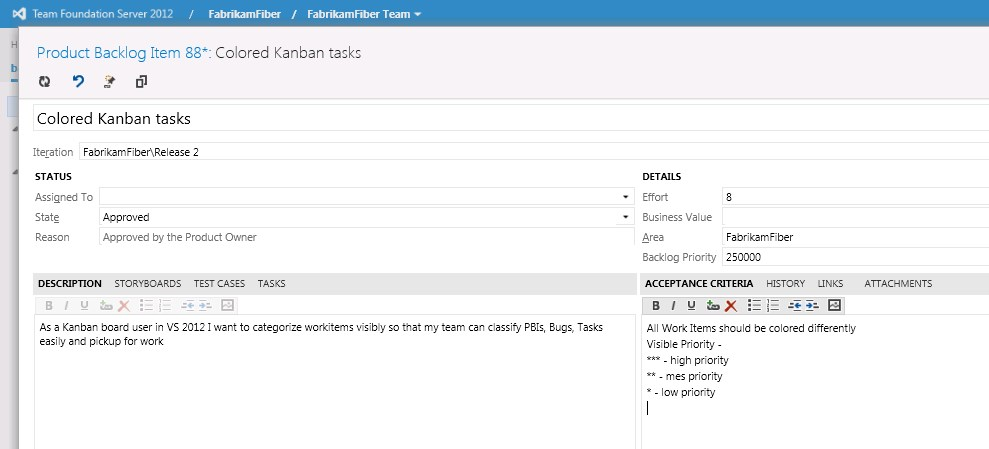Open the FabrikamFiber project link

[244, 14]
